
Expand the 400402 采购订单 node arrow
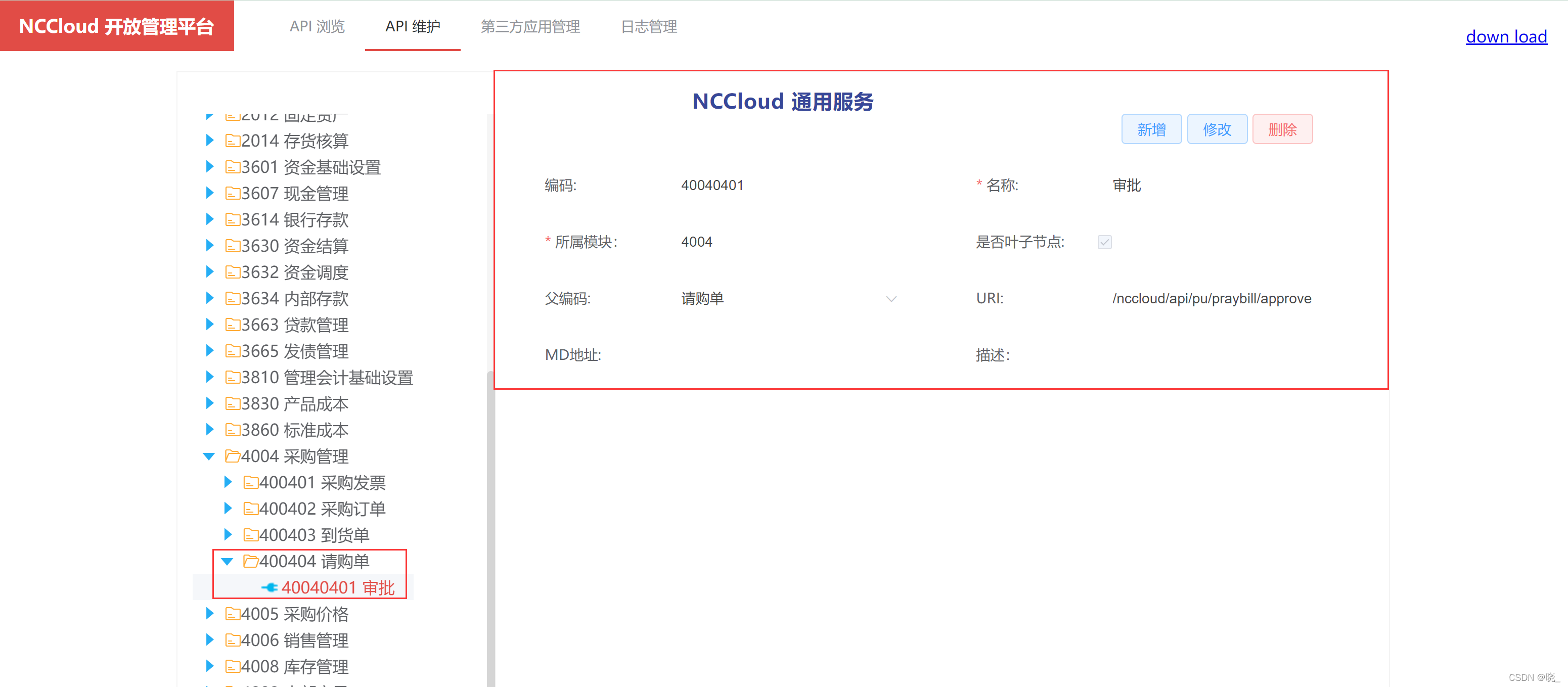[x=228, y=509]
